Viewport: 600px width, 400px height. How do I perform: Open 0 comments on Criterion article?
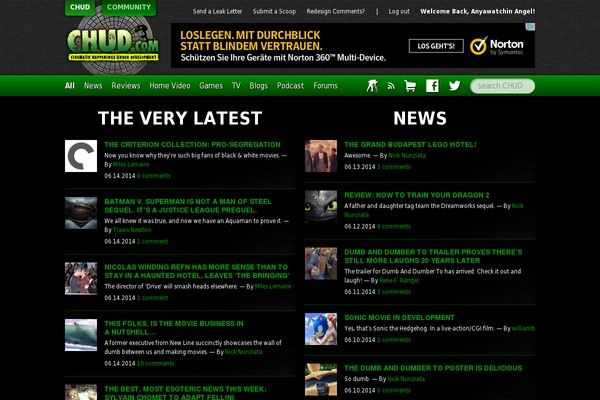point(154,176)
